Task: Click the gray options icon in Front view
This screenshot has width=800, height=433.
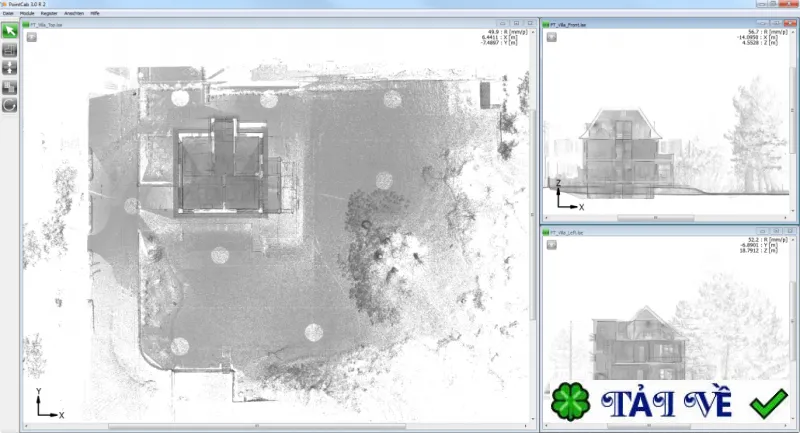Action: [x=552, y=37]
